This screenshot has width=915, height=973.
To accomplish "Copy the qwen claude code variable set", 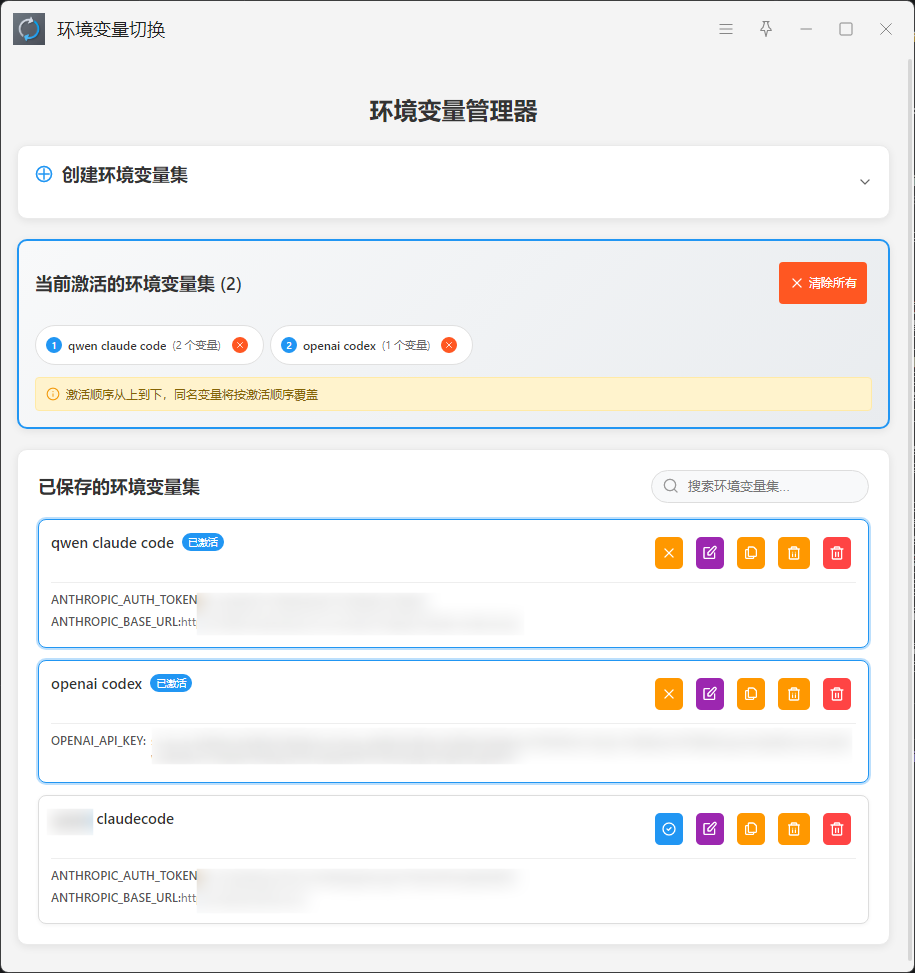I will (750, 553).
